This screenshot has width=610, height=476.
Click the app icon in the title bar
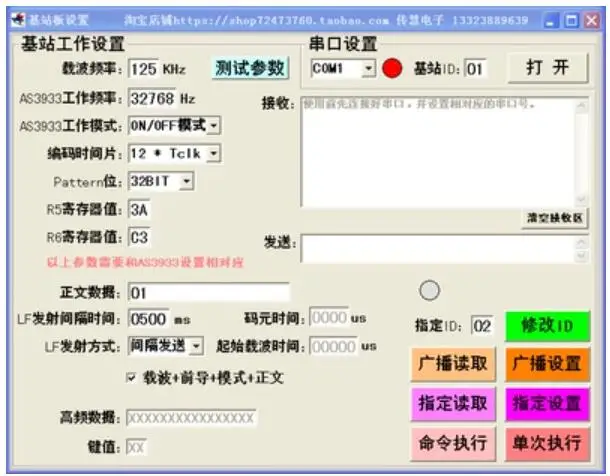(18, 20)
